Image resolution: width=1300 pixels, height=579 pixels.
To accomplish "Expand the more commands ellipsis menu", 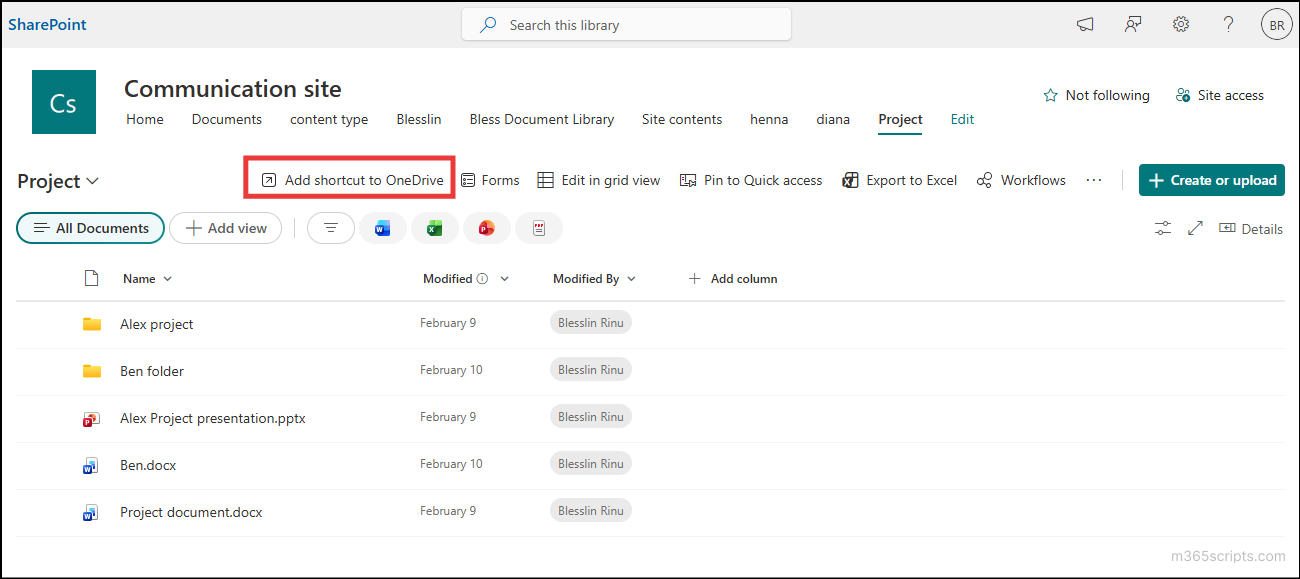I will click(x=1093, y=180).
